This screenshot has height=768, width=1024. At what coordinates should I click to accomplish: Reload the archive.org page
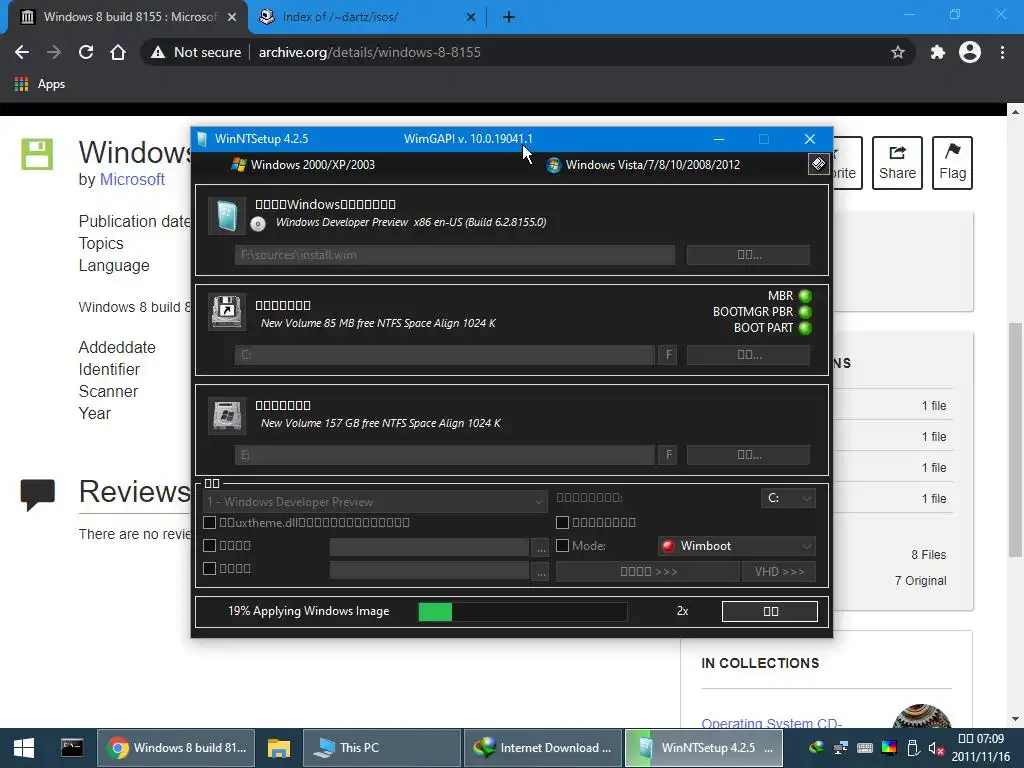tap(86, 52)
